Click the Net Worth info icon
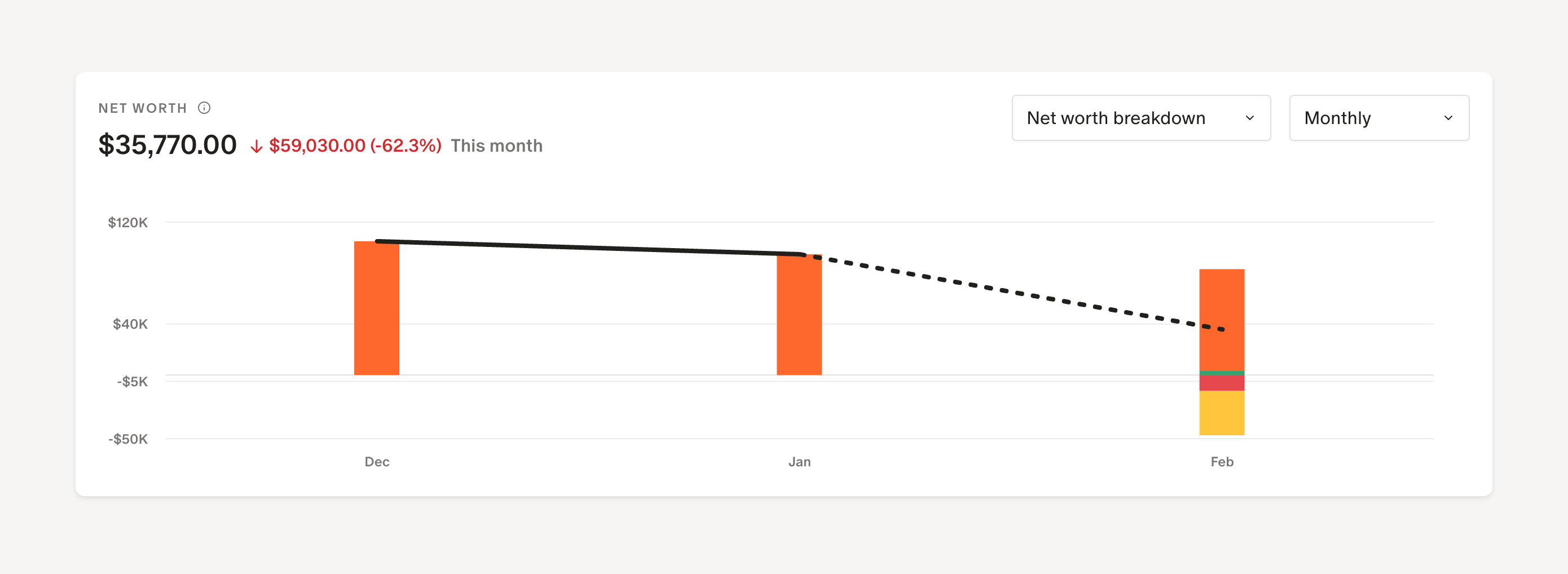 pos(204,108)
